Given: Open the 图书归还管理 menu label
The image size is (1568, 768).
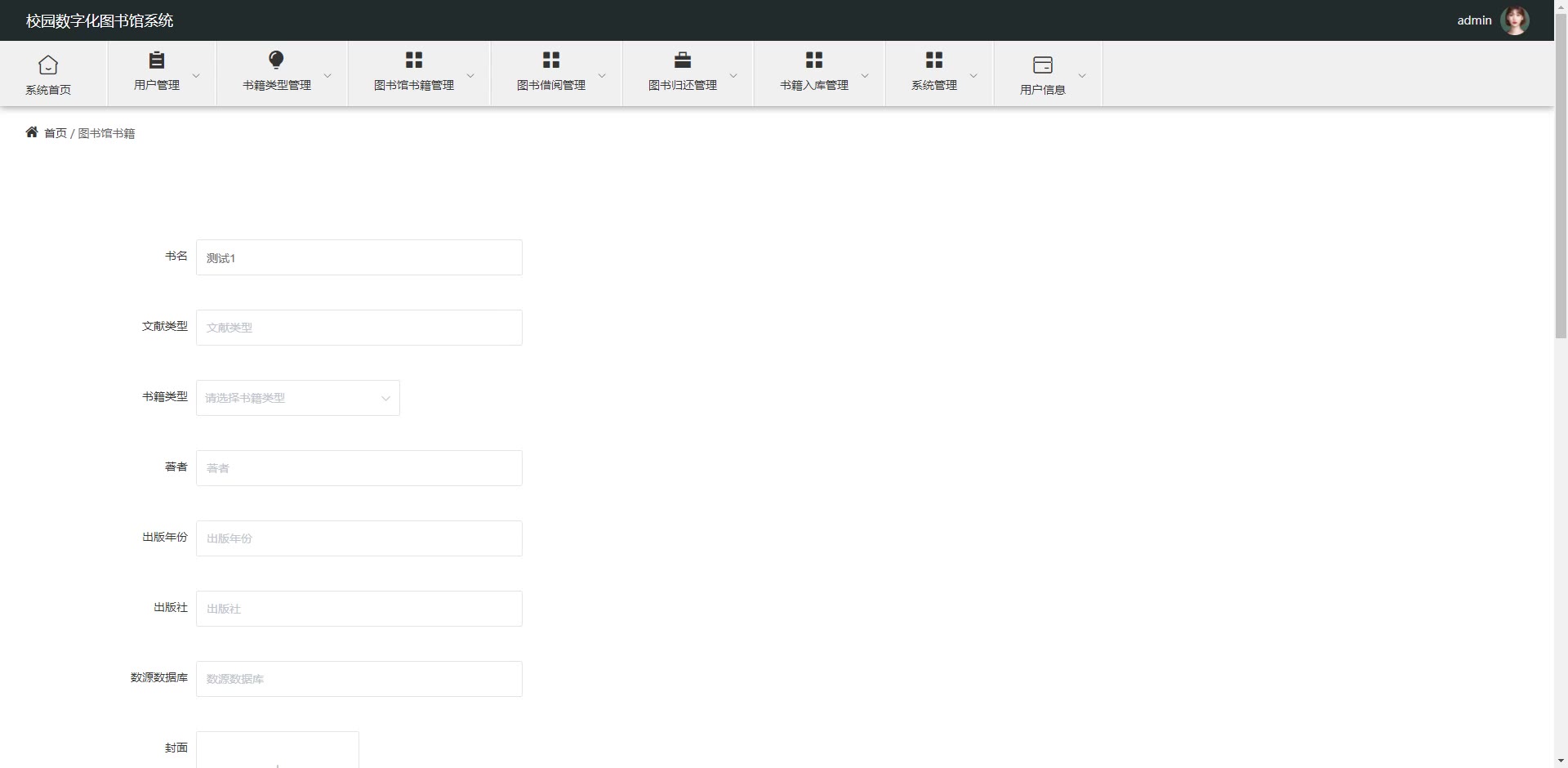Looking at the screenshot, I should pos(683,85).
